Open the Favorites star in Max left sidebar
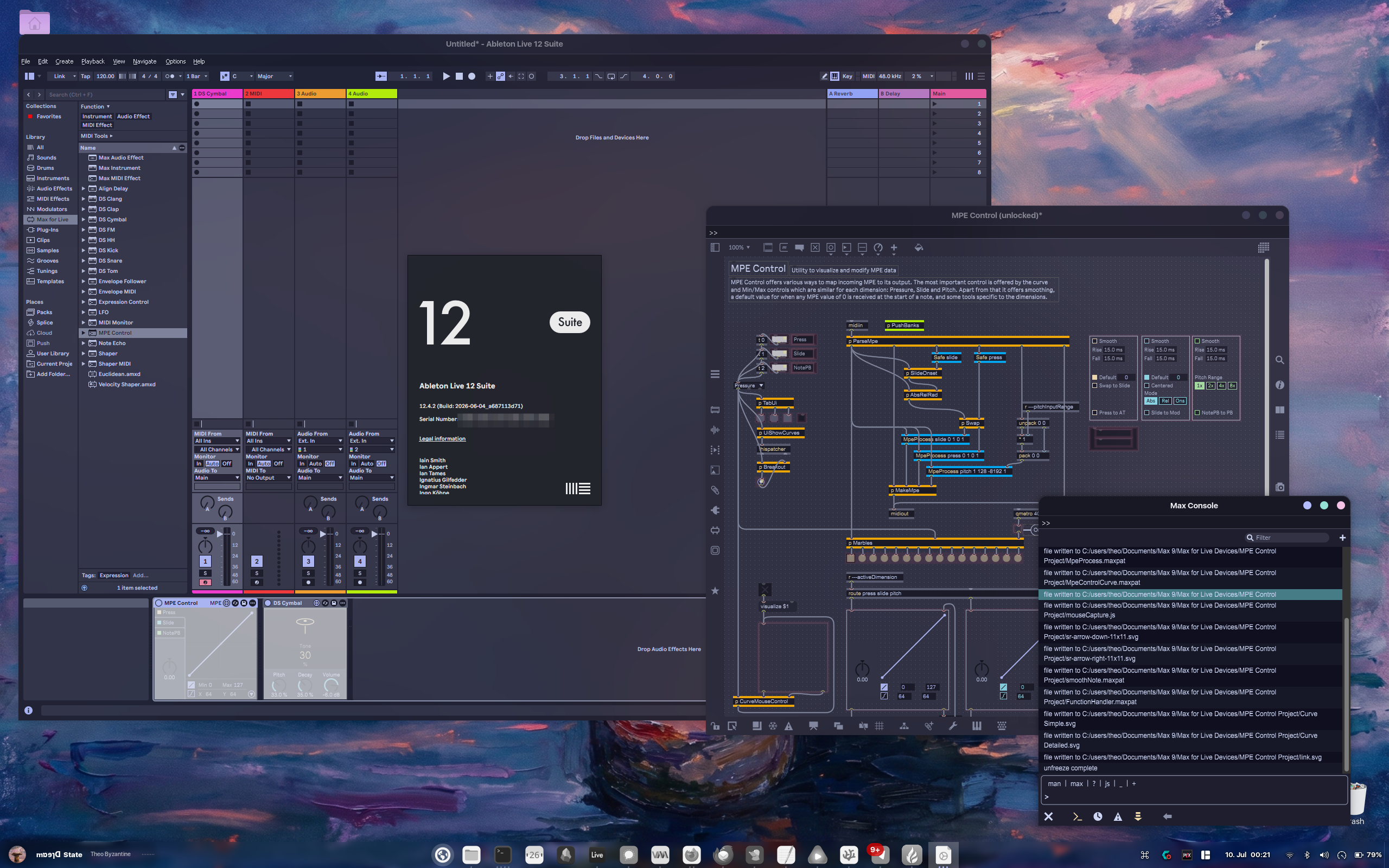 tap(715, 591)
